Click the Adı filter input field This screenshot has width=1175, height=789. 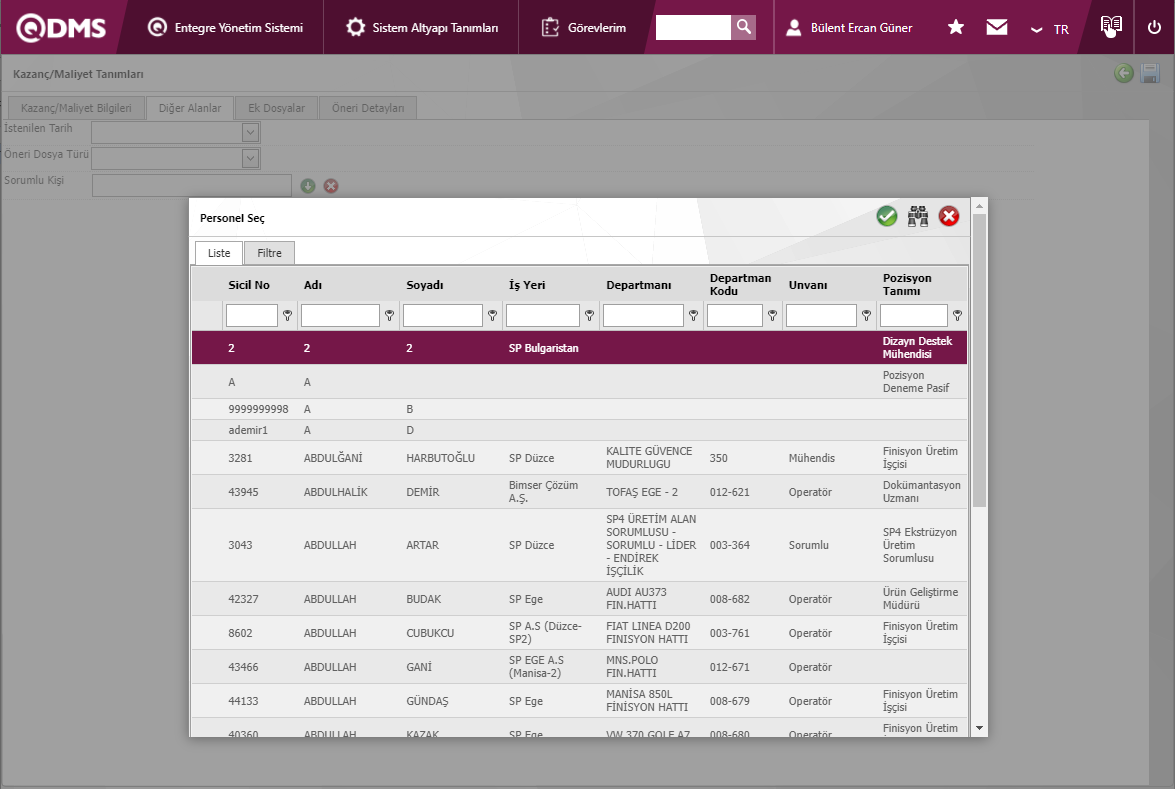(x=340, y=316)
